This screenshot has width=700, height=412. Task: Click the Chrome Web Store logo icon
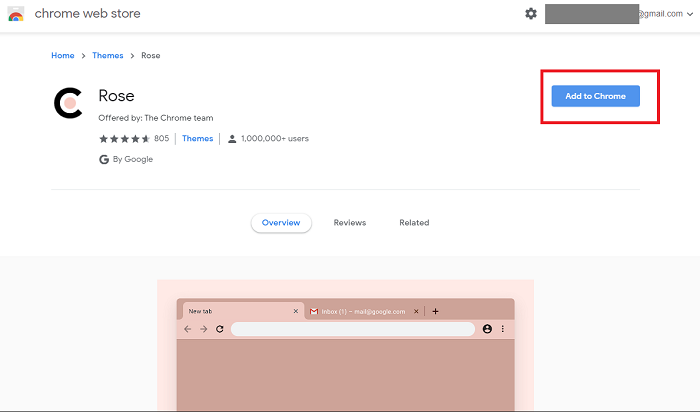click(16, 14)
